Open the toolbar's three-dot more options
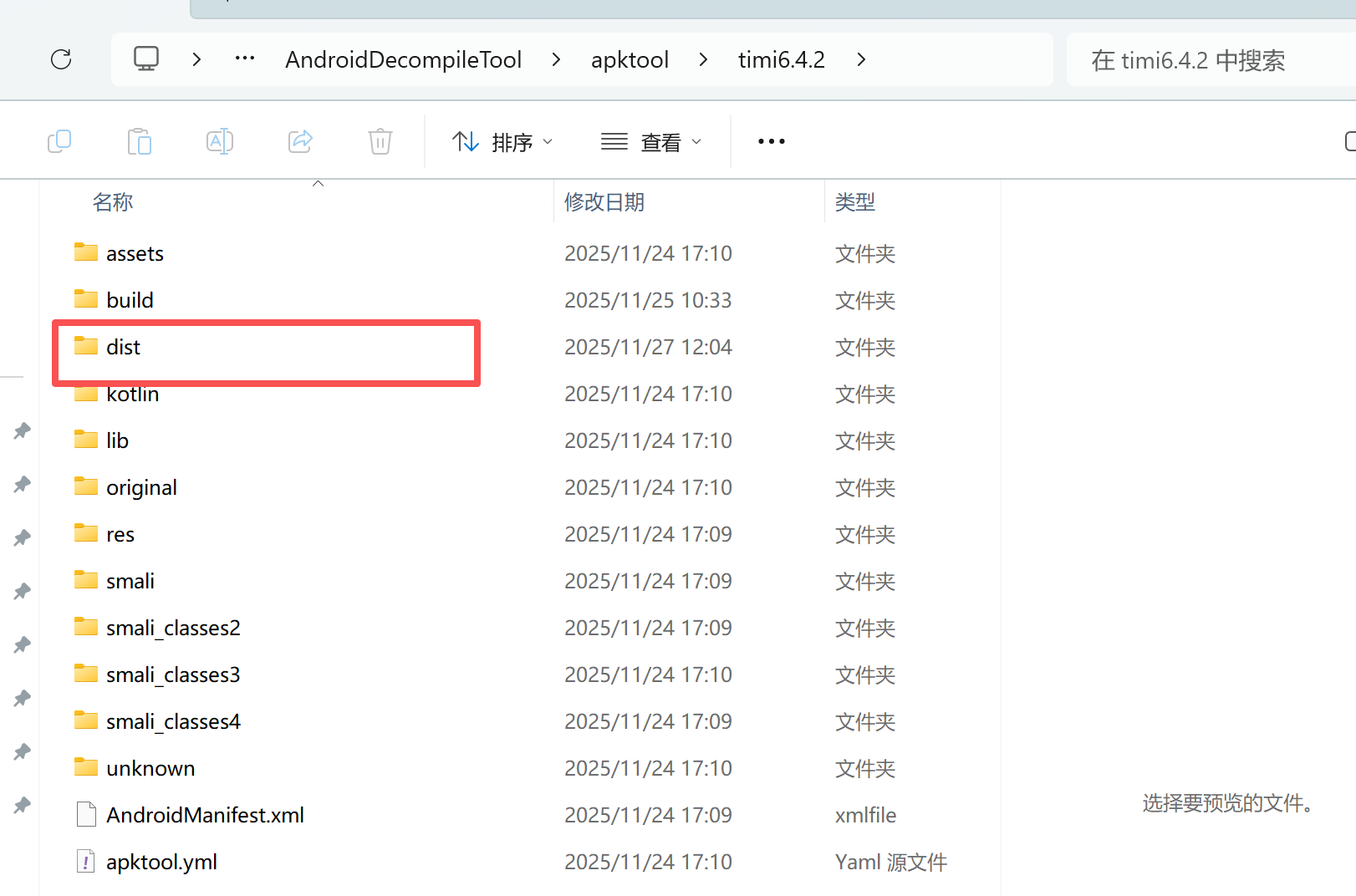1356x896 pixels. coord(771,141)
